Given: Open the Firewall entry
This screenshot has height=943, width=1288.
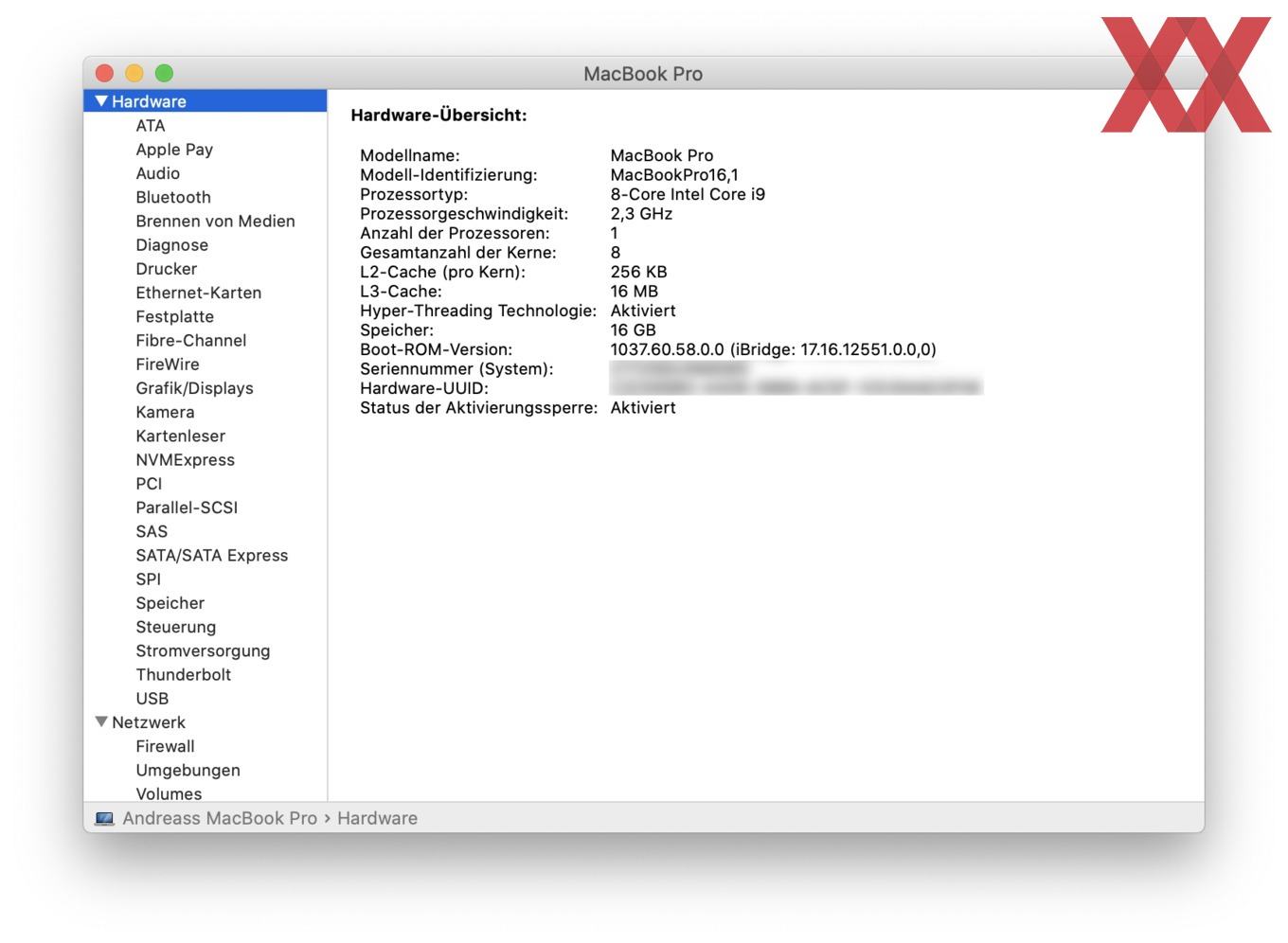Looking at the screenshot, I should click(x=165, y=746).
